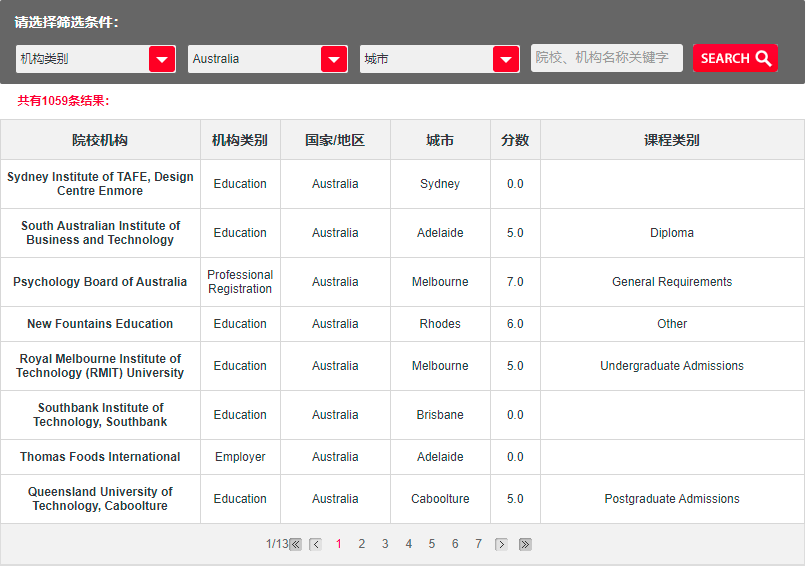The image size is (806, 571).
Task: Select page 6 in pagination
Action: point(455,544)
